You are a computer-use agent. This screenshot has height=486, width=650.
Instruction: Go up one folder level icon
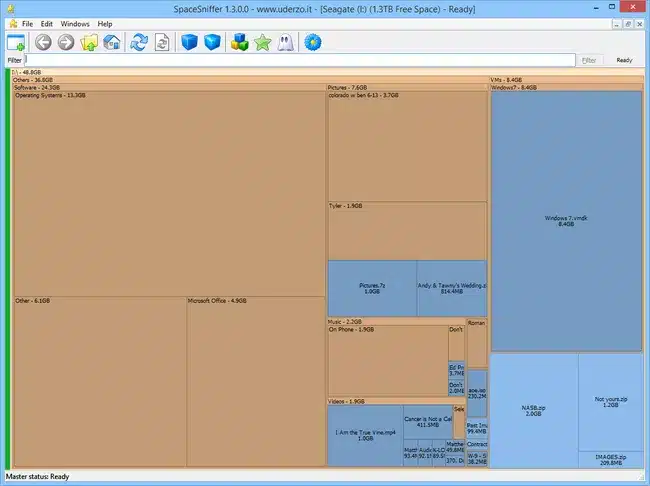(x=90, y=42)
